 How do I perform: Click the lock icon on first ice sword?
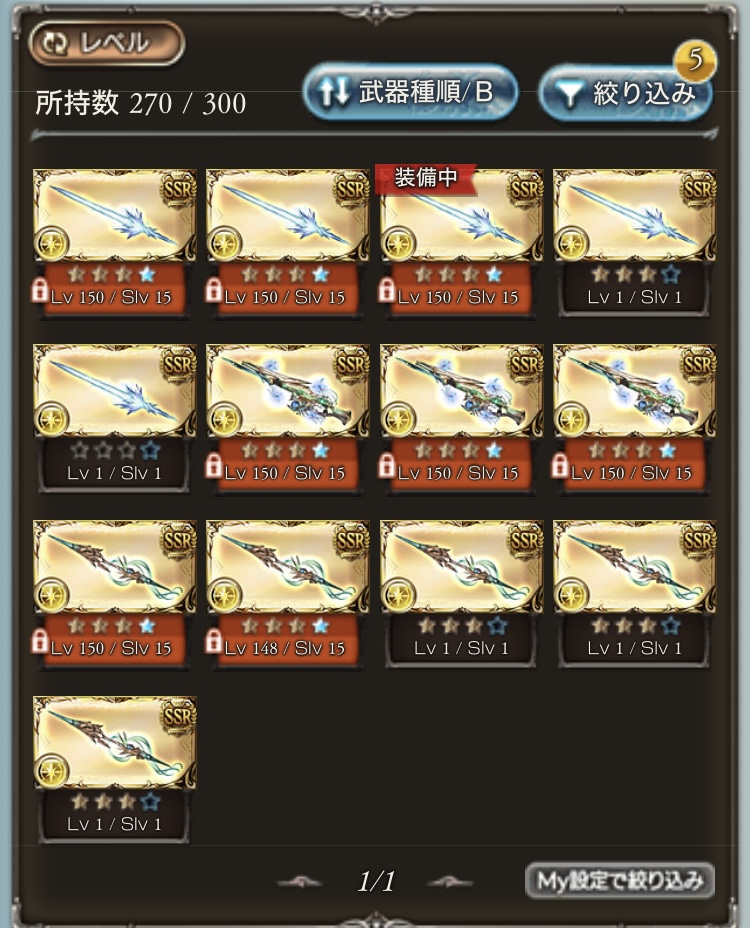[x=40, y=291]
